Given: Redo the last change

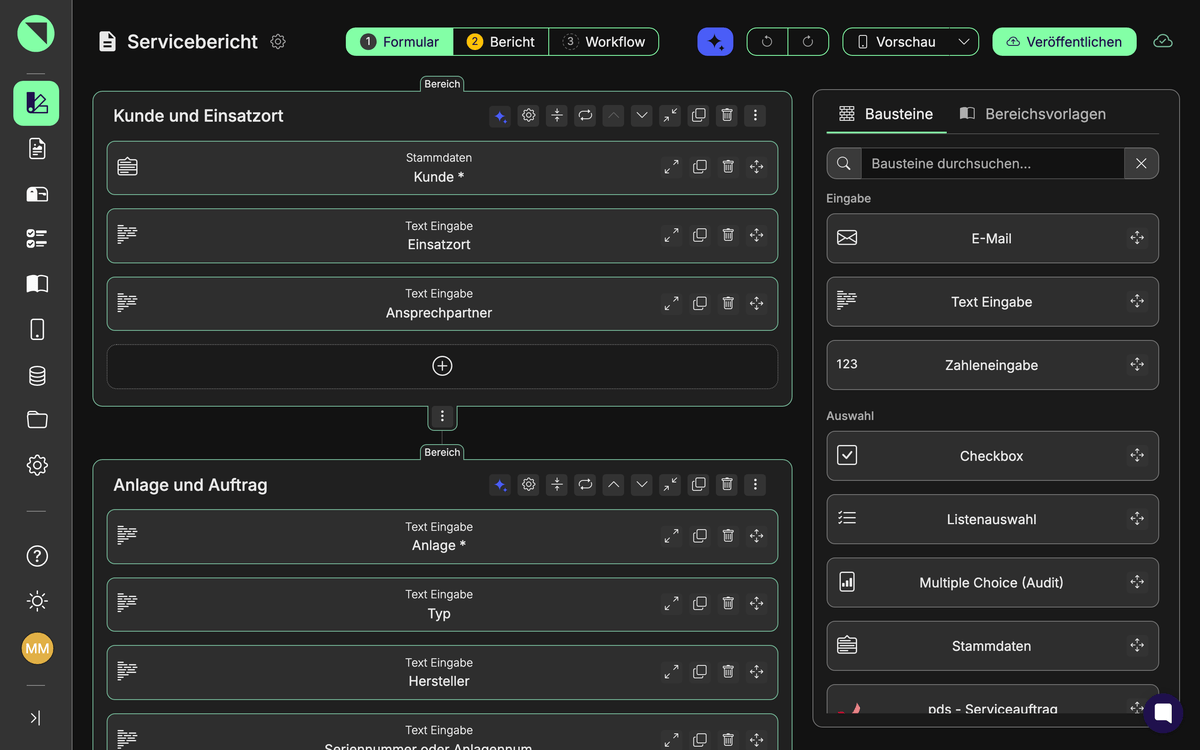Looking at the screenshot, I should coord(808,42).
